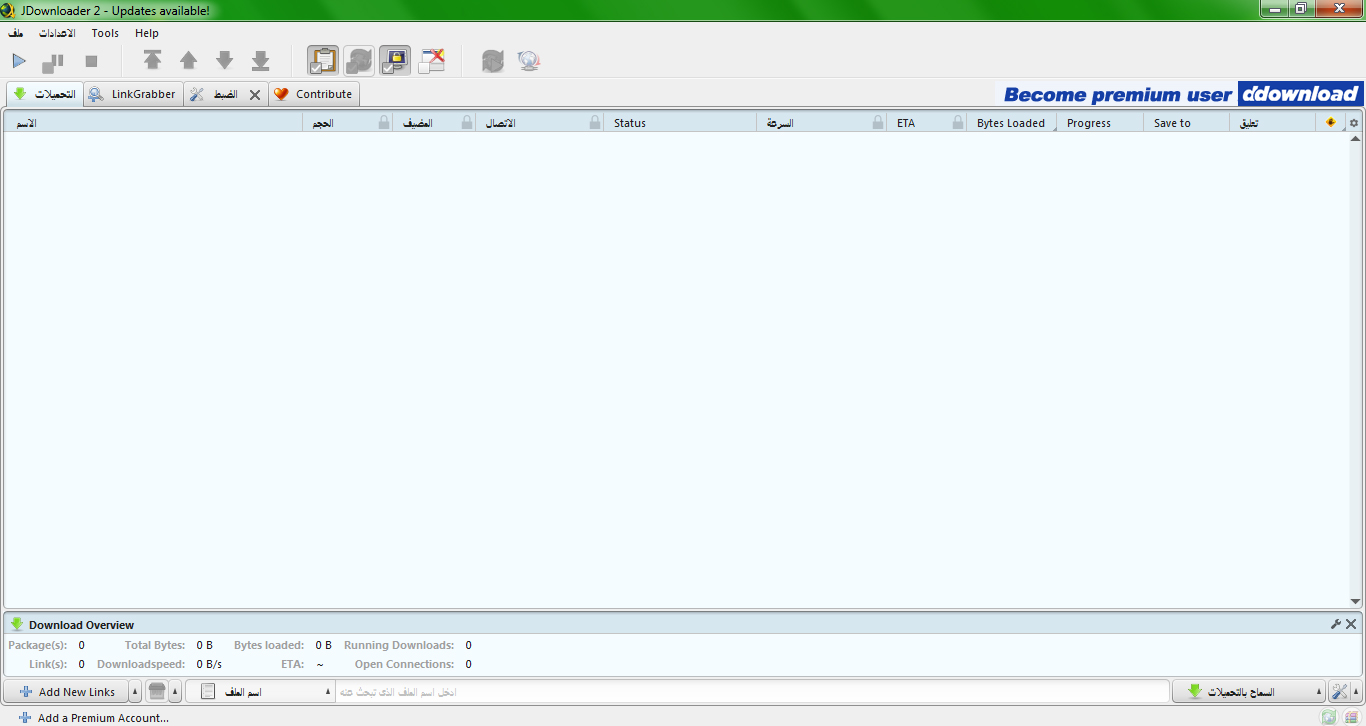Viewport: 1366px width, 726px height.
Task: Toggle the auto reconnect toolbar button
Action: tap(359, 61)
